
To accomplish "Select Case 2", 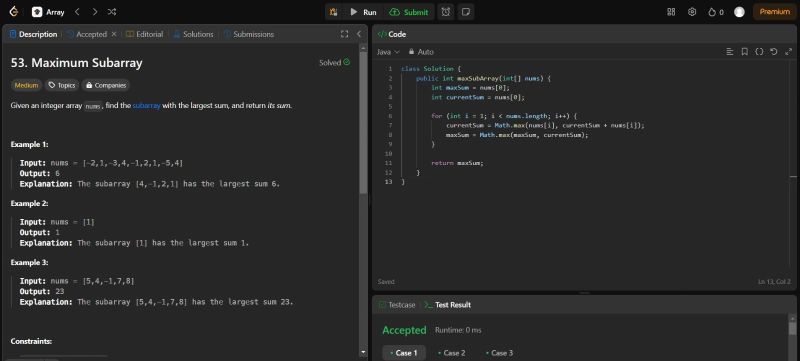I will pyautogui.click(x=452, y=353).
